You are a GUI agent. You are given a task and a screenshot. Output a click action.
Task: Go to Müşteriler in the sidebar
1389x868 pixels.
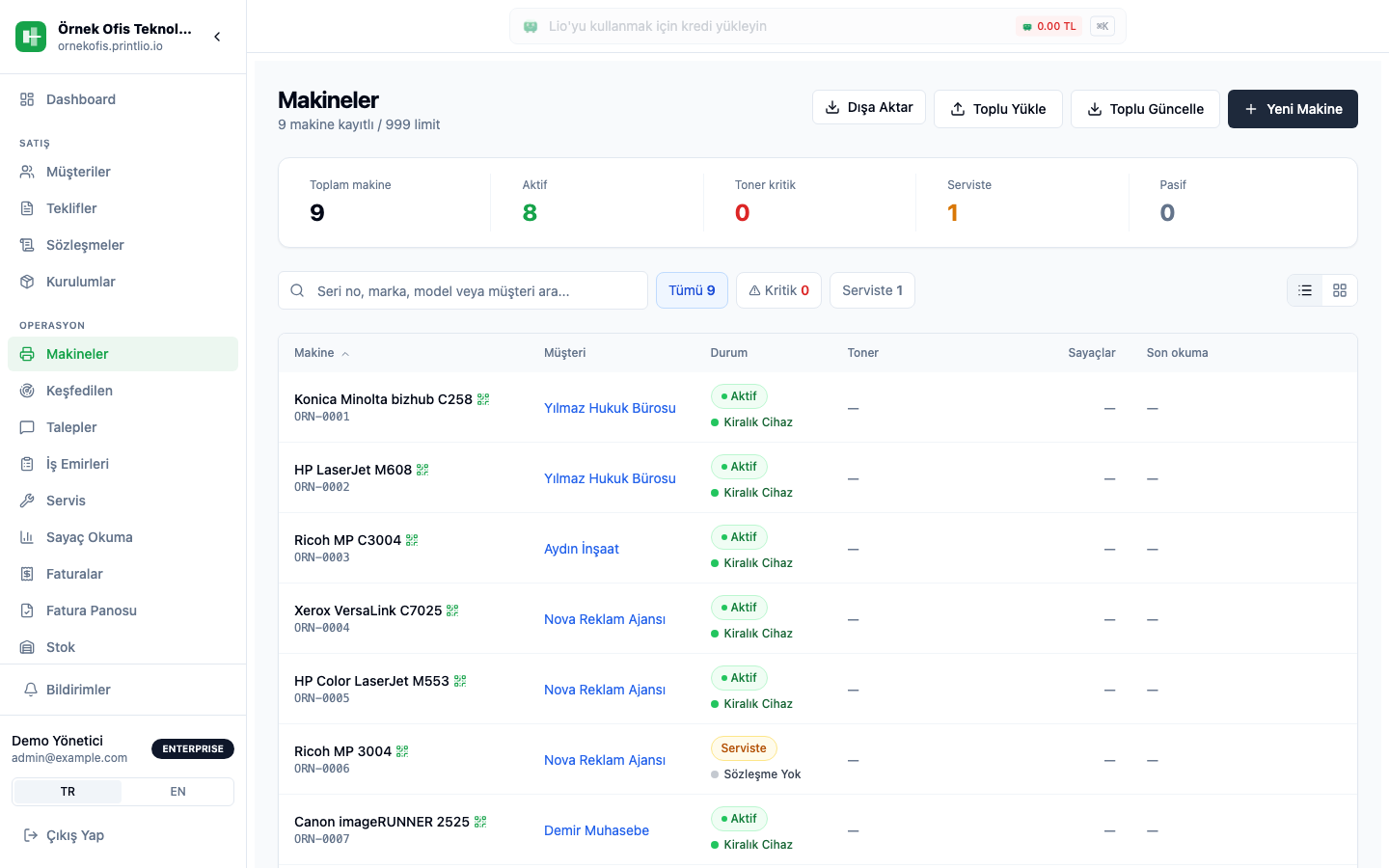point(123,172)
